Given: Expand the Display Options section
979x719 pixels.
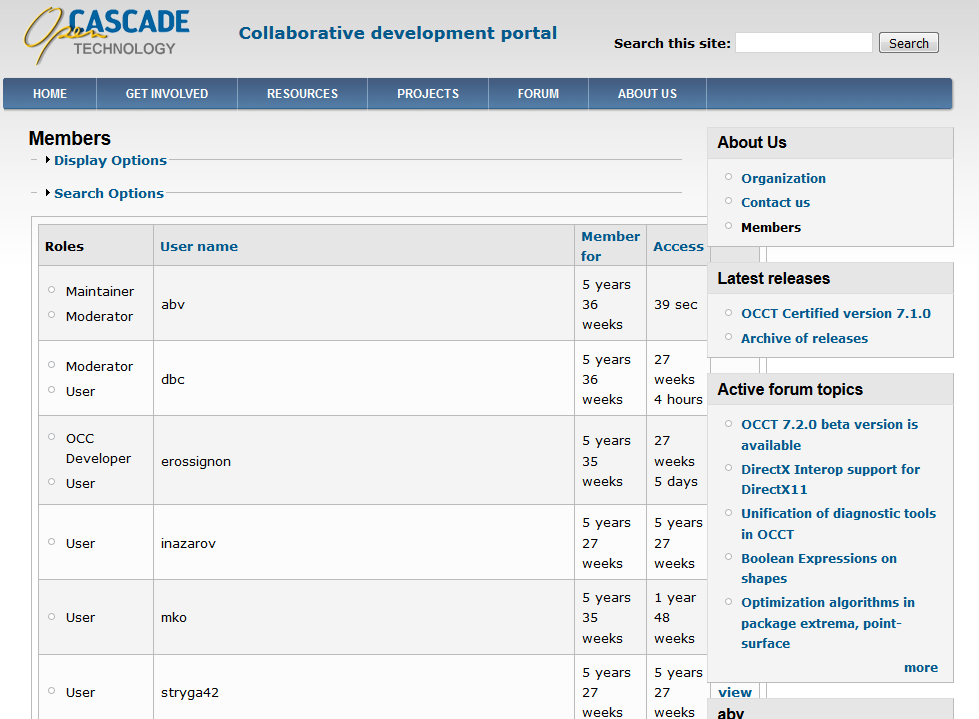Looking at the screenshot, I should click(x=110, y=160).
